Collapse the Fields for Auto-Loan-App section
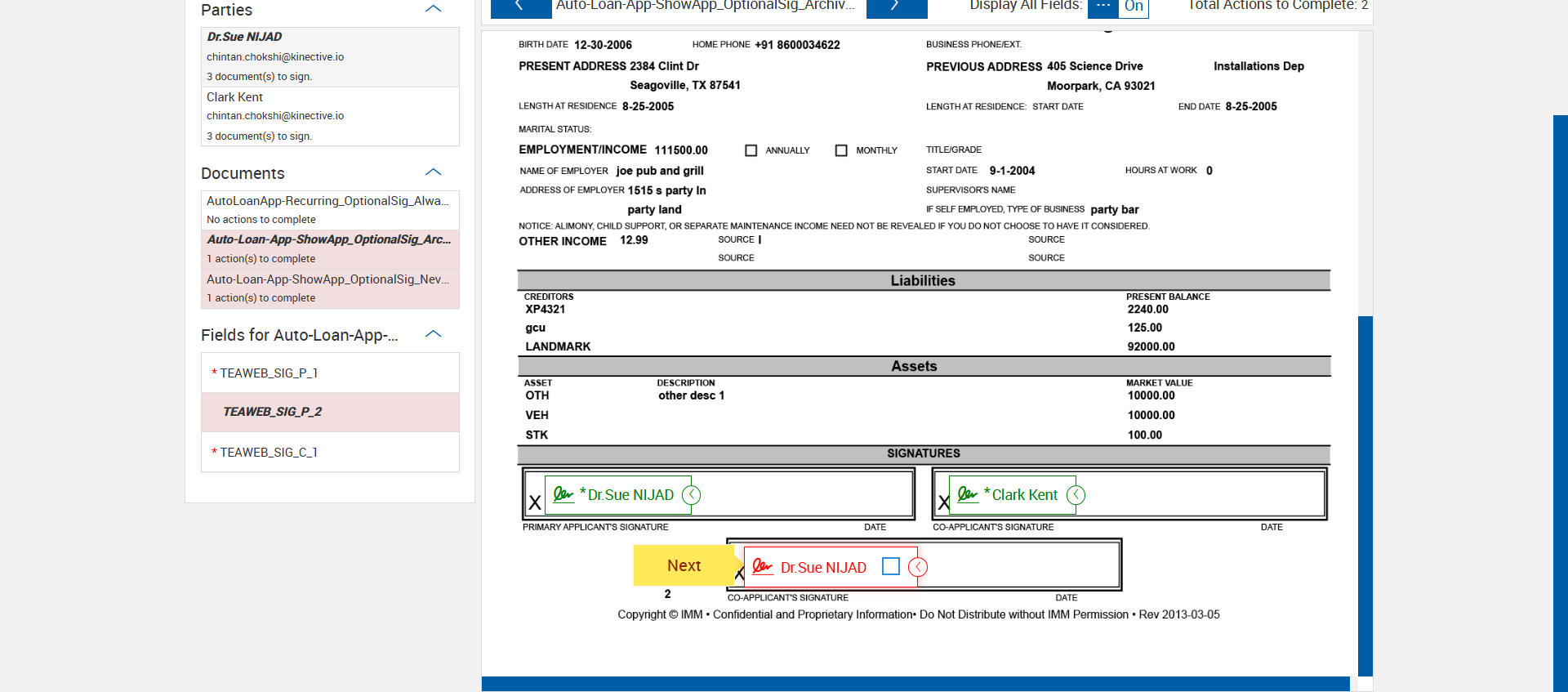Image resolution: width=1568 pixels, height=692 pixels. pos(434,334)
